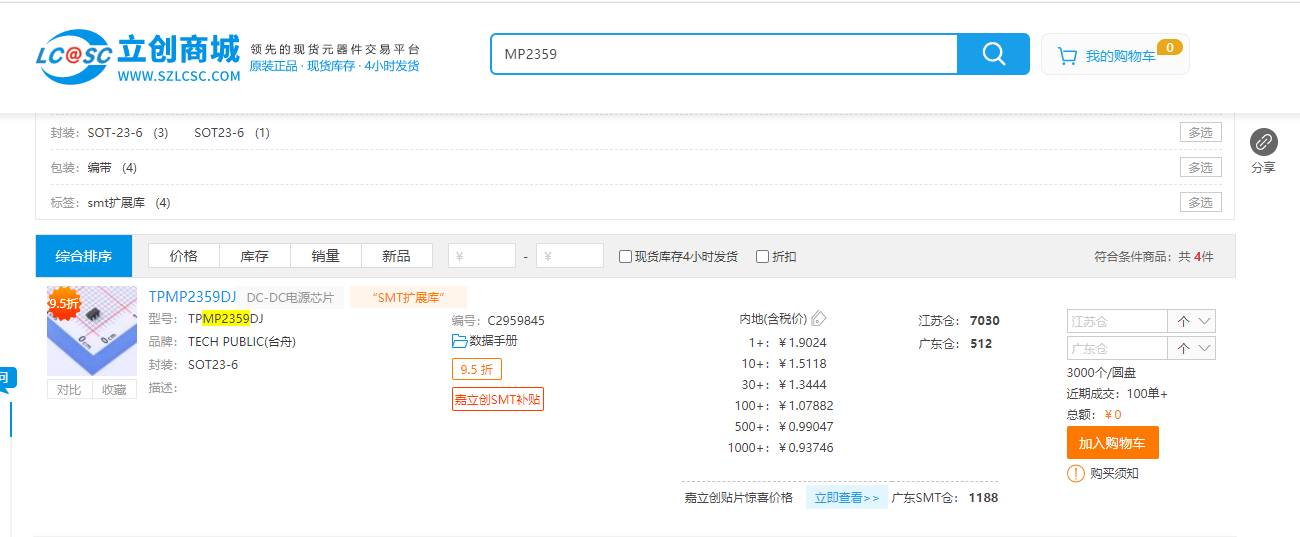Click part number C2959845
The image size is (1300, 537).
pyautogui.click(x=516, y=320)
